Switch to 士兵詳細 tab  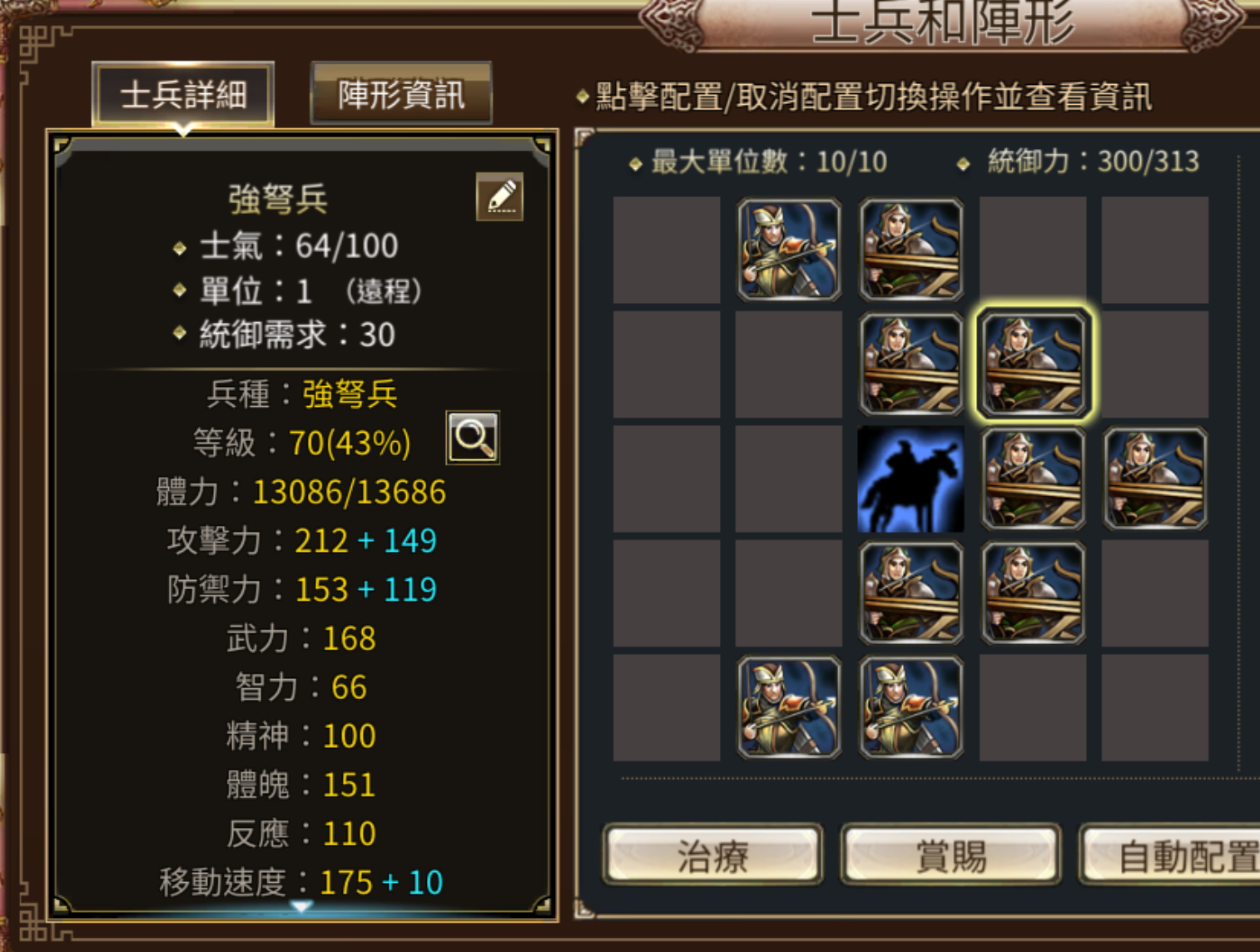(183, 94)
